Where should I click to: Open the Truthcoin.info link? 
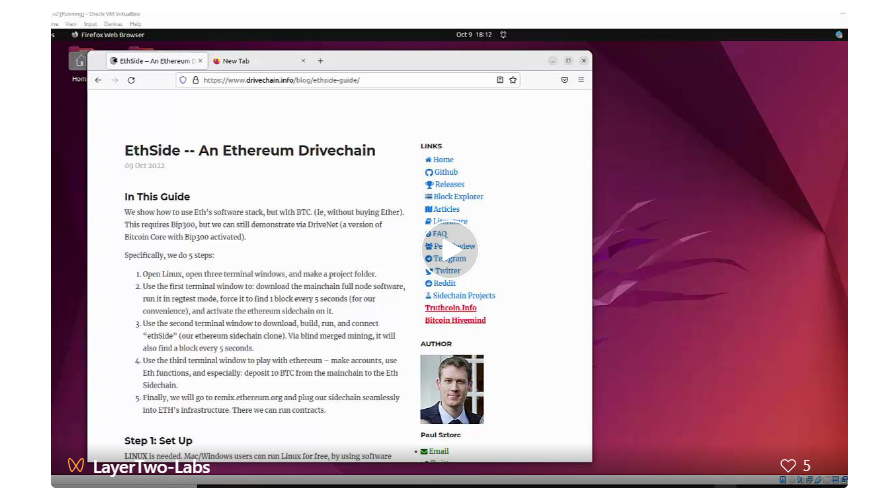click(450, 308)
